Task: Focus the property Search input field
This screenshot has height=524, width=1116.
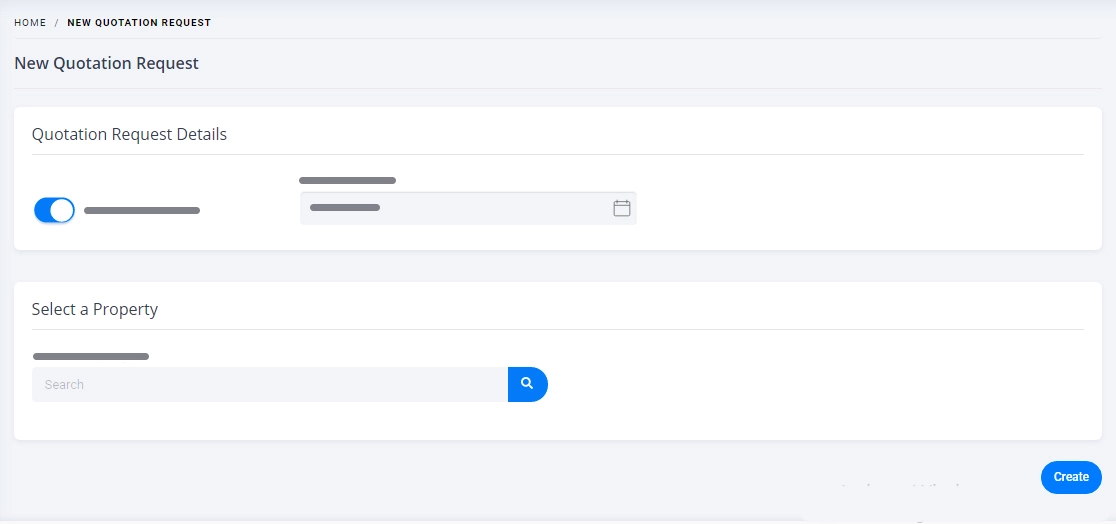Action: click(270, 384)
